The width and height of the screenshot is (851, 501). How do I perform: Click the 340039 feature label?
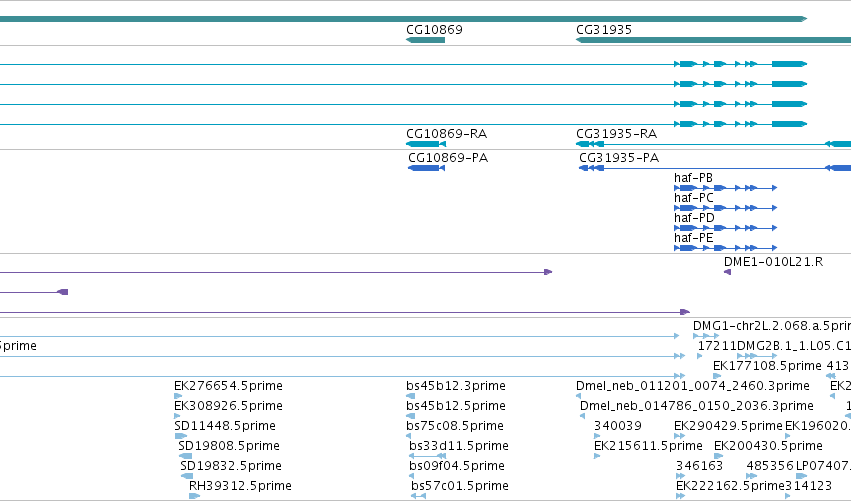618,426
